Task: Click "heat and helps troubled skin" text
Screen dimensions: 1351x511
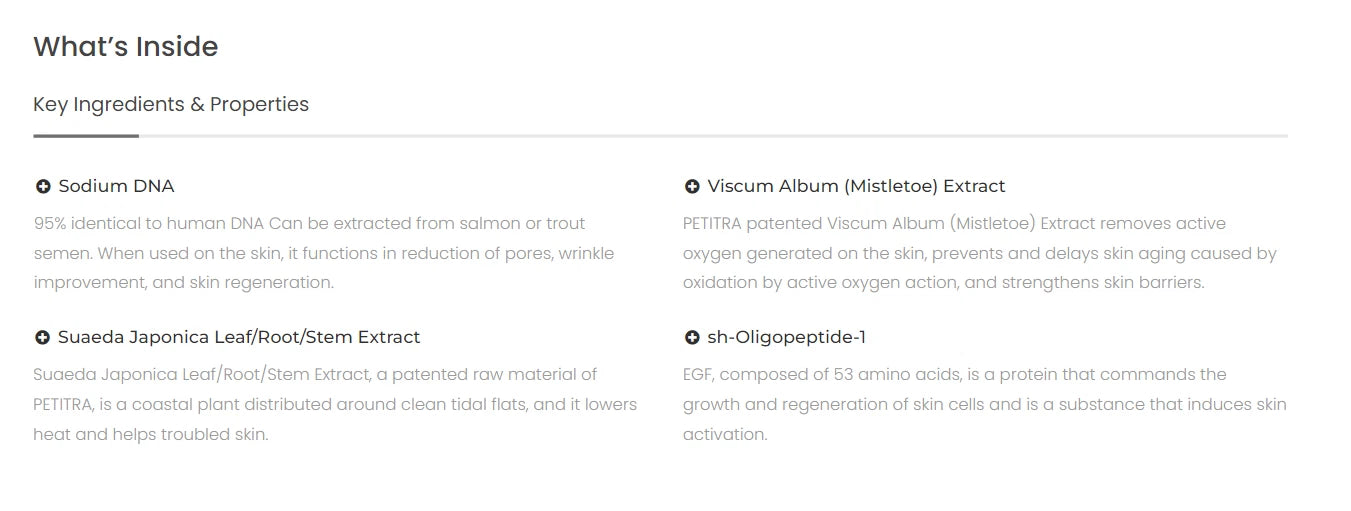Action: [x=151, y=435]
